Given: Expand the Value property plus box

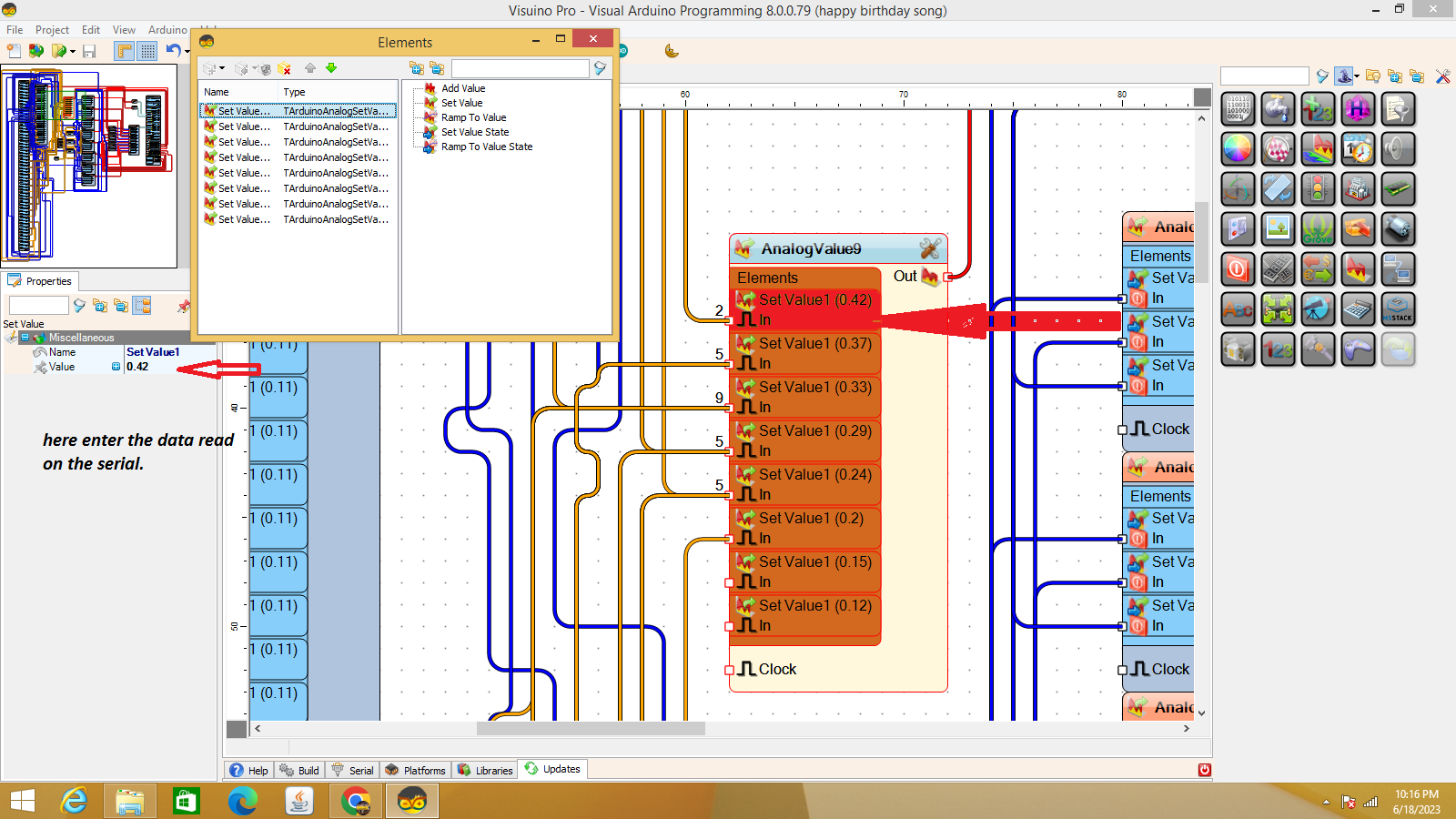Looking at the screenshot, I should pyautogui.click(x=116, y=367).
